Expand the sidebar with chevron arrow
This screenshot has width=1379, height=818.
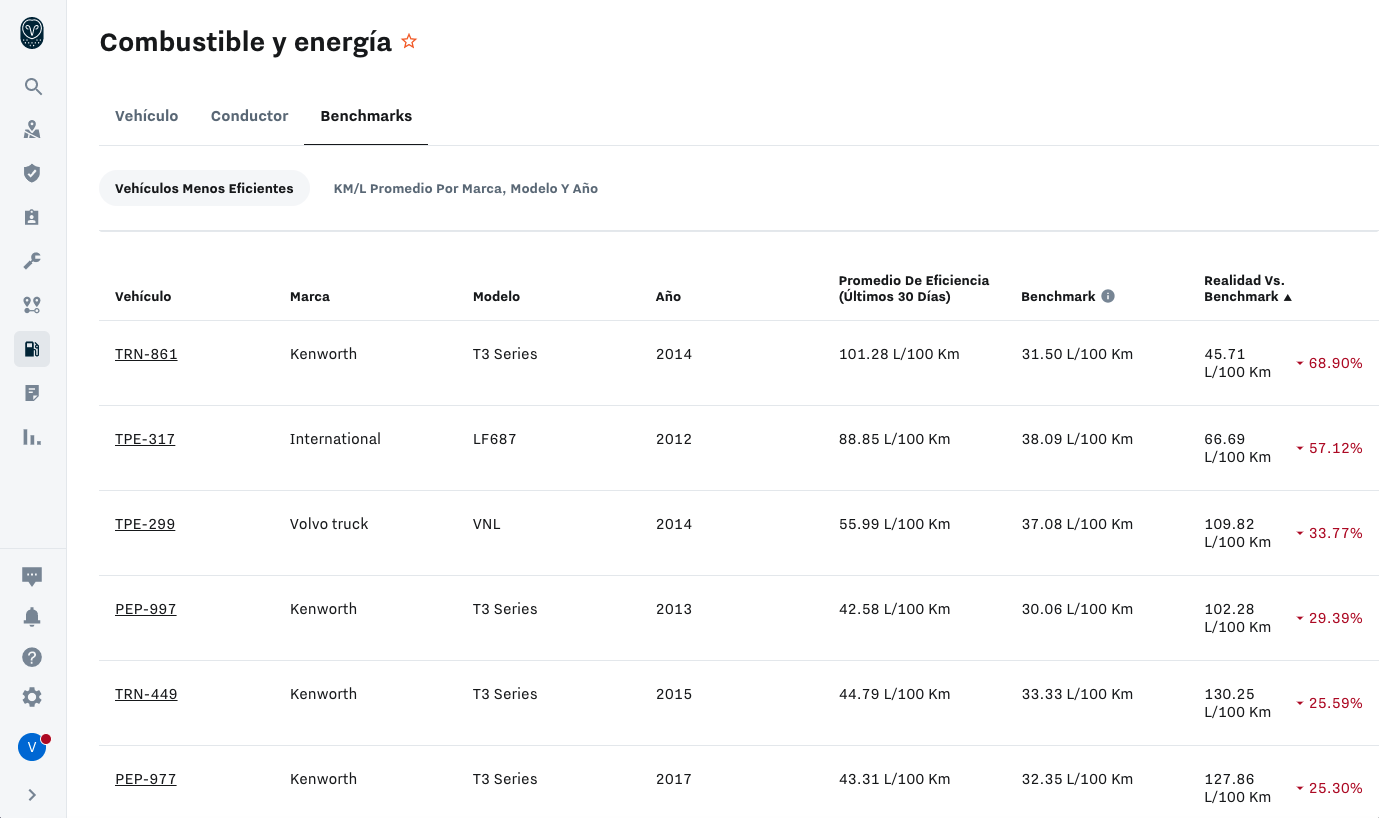32,795
